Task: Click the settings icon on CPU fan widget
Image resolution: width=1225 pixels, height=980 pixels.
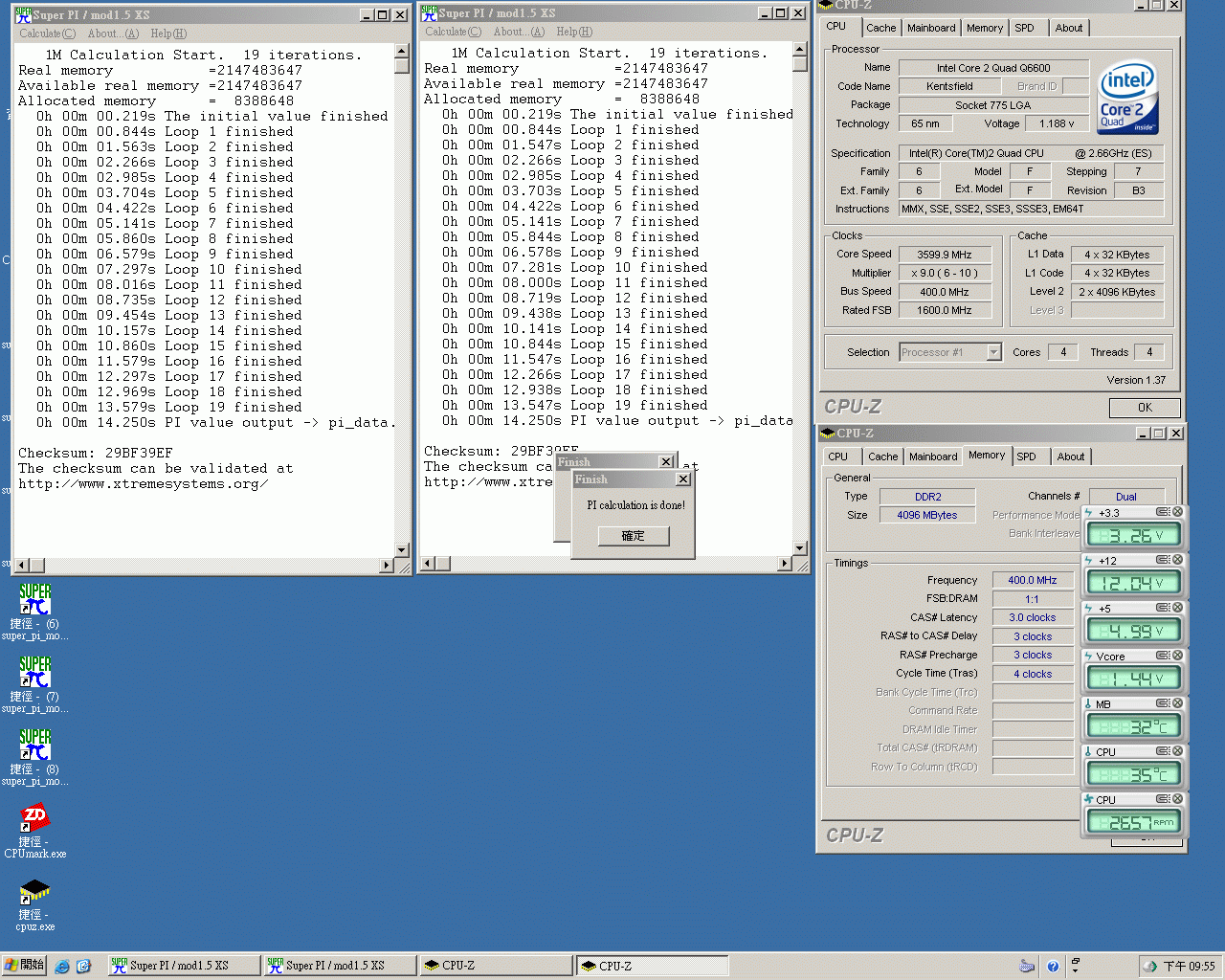Action: tap(1163, 799)
